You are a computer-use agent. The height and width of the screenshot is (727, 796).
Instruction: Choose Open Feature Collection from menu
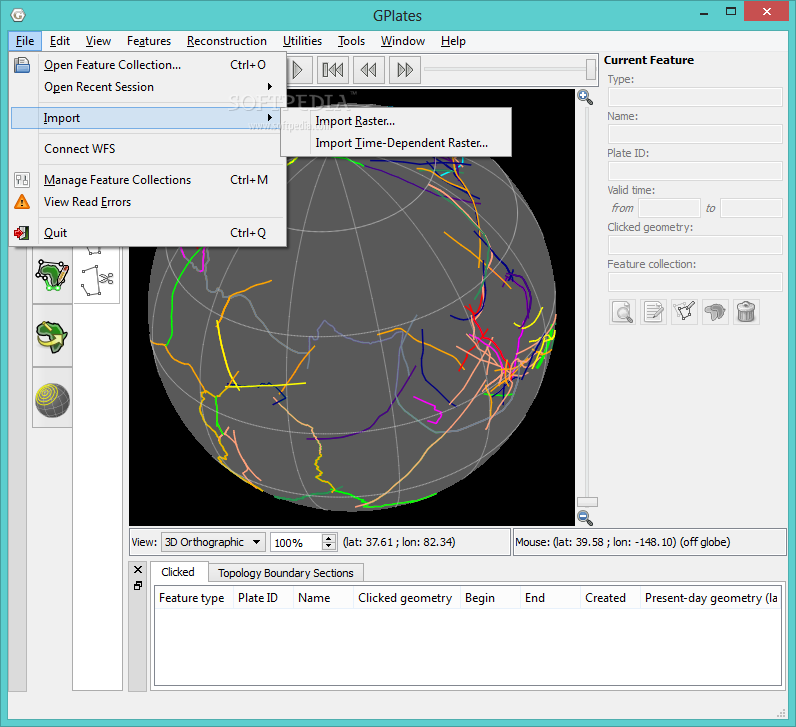point(147,65)
